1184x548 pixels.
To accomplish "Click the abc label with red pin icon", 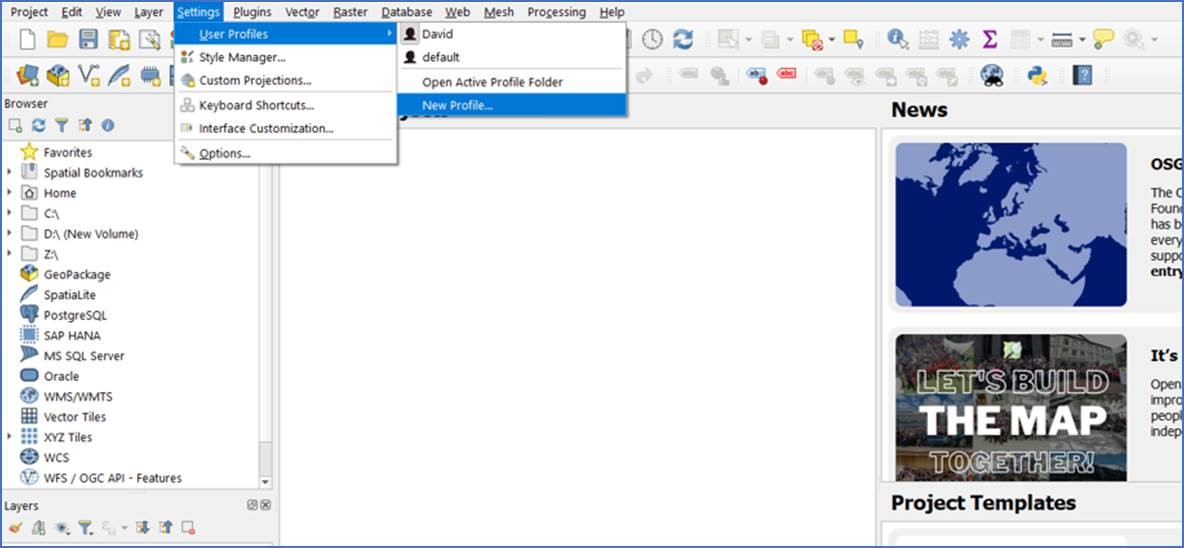I will pos(757,75).
